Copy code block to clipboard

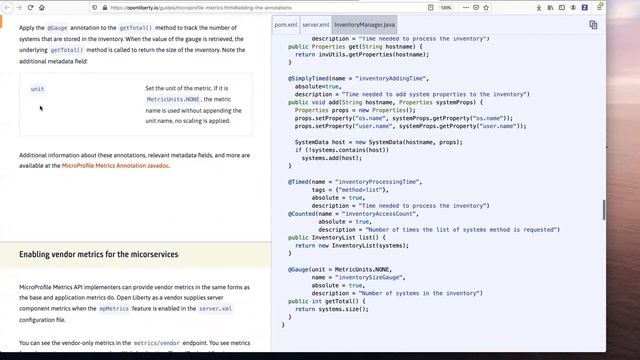(x=593, y=25)
